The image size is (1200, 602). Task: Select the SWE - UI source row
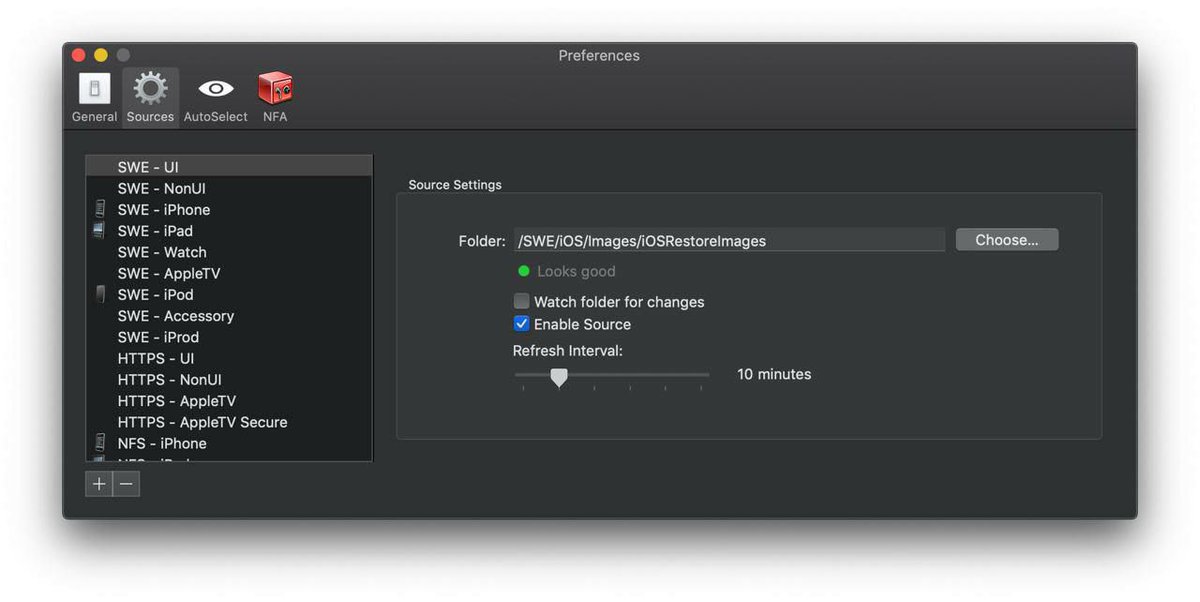[x=229, y=167]
